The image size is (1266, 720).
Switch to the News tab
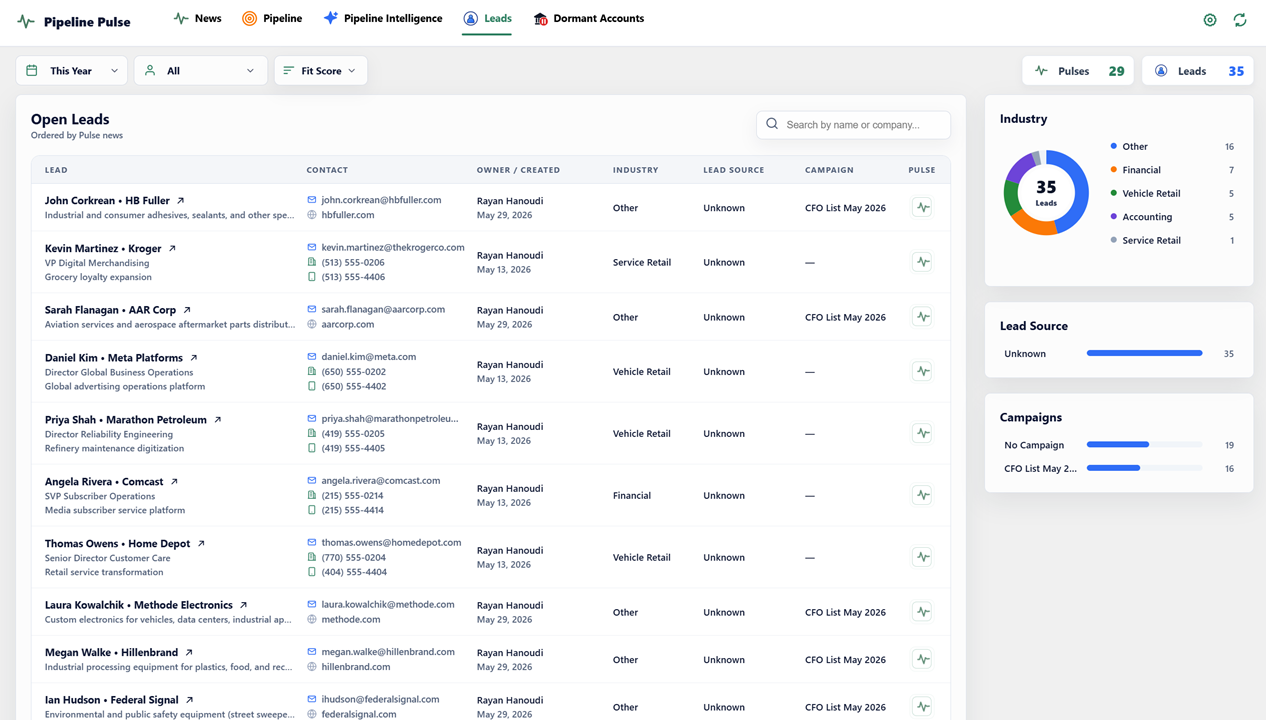(x=197, y=18)
